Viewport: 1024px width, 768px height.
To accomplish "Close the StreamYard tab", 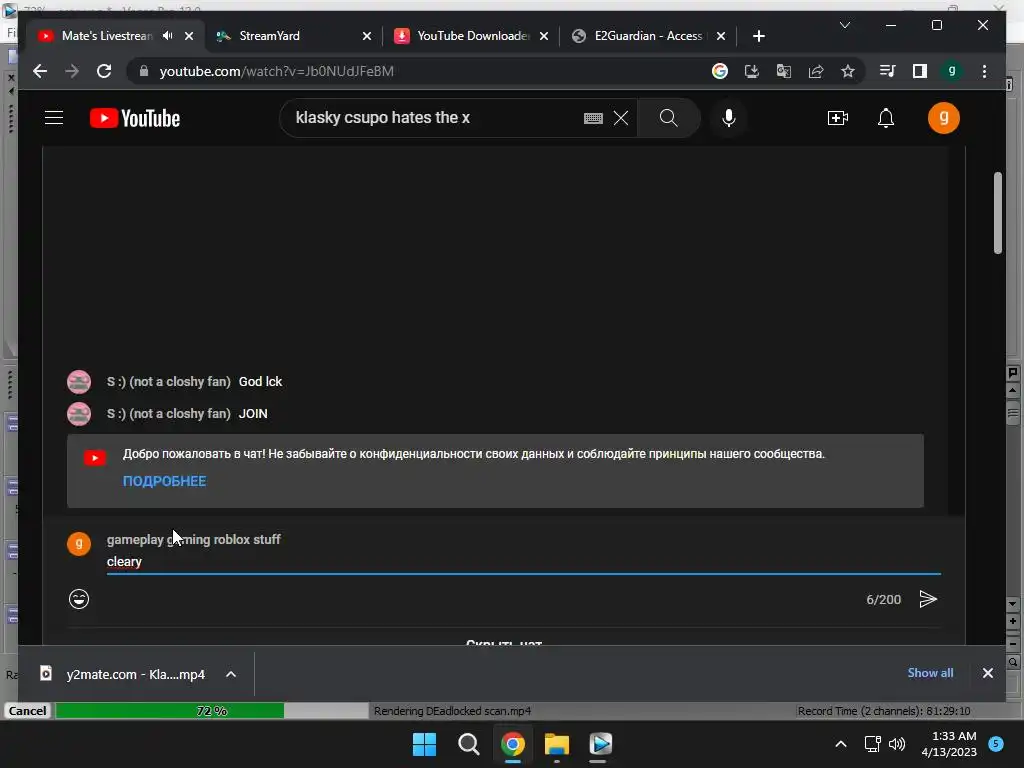I will pyautogui.click(x=367, y=36).
